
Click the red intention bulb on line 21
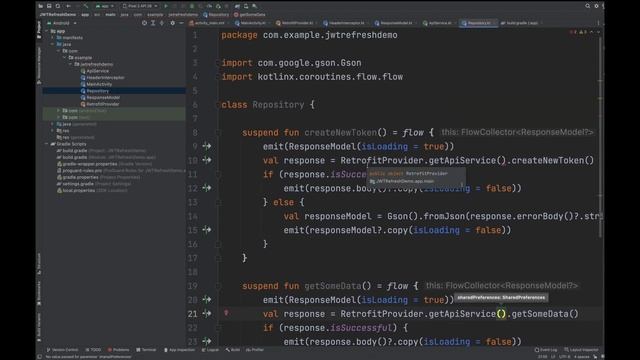pos(226,313)
